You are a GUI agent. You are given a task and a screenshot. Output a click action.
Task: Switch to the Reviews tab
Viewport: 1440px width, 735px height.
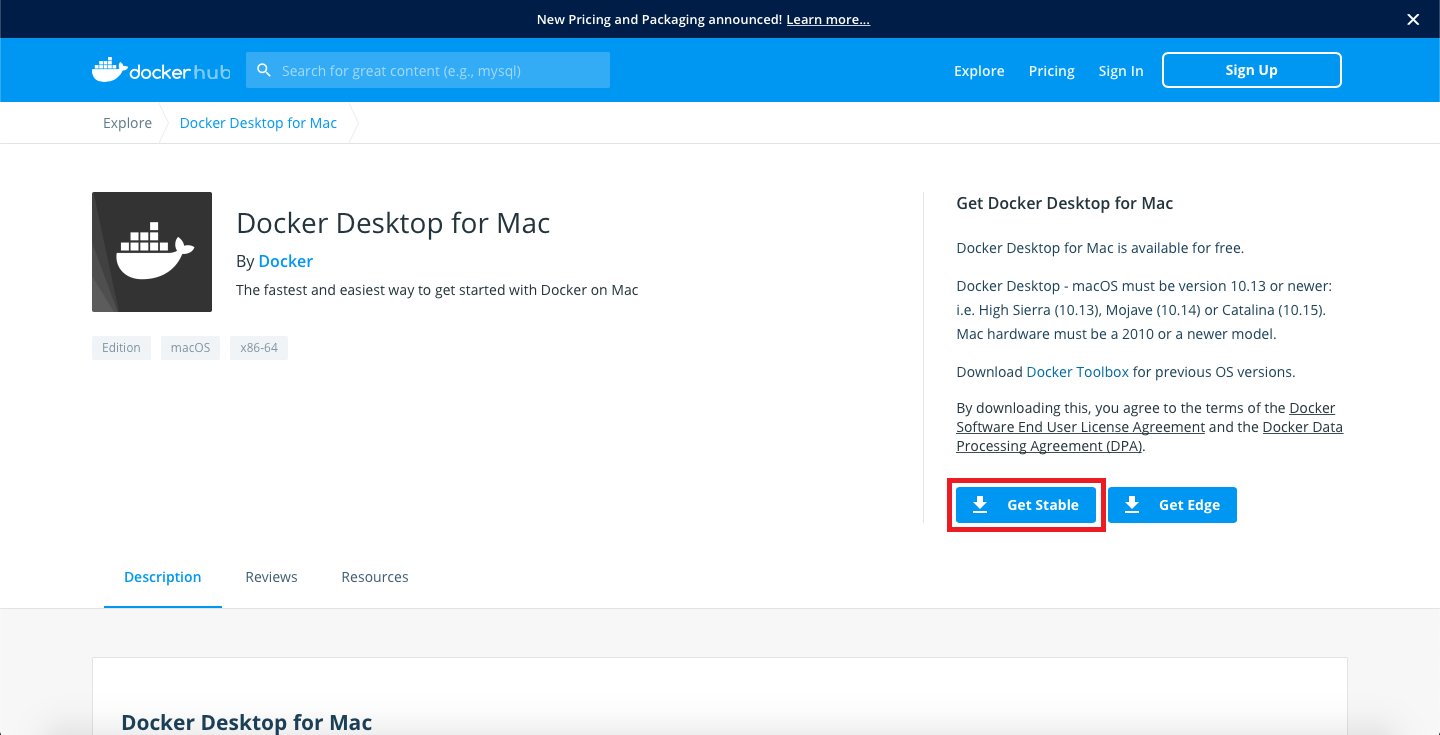click(x=272, y=577)
